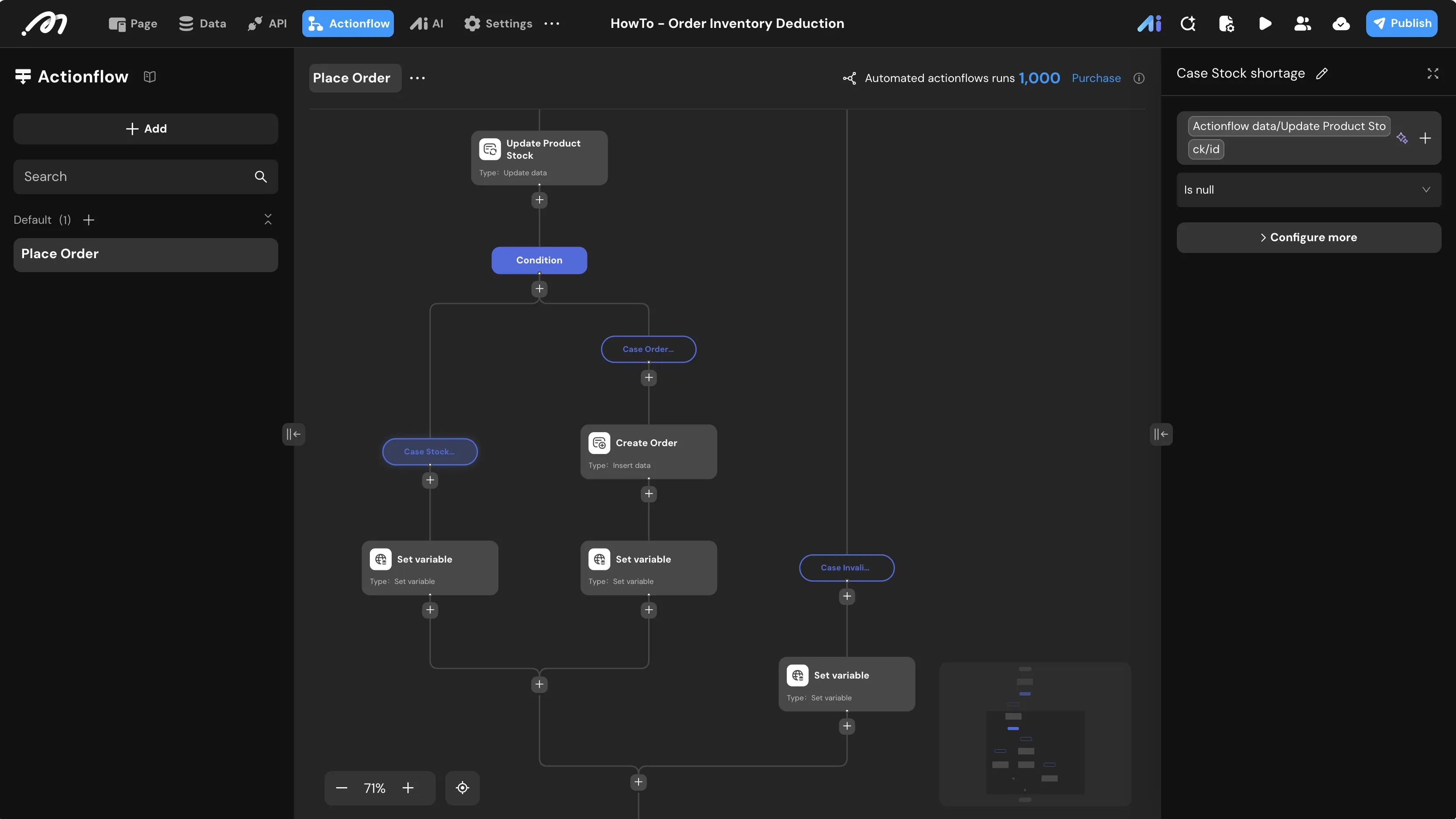Click the plus below Case Invali node
The image size is (1456, 819).
(x=847, y=596)
